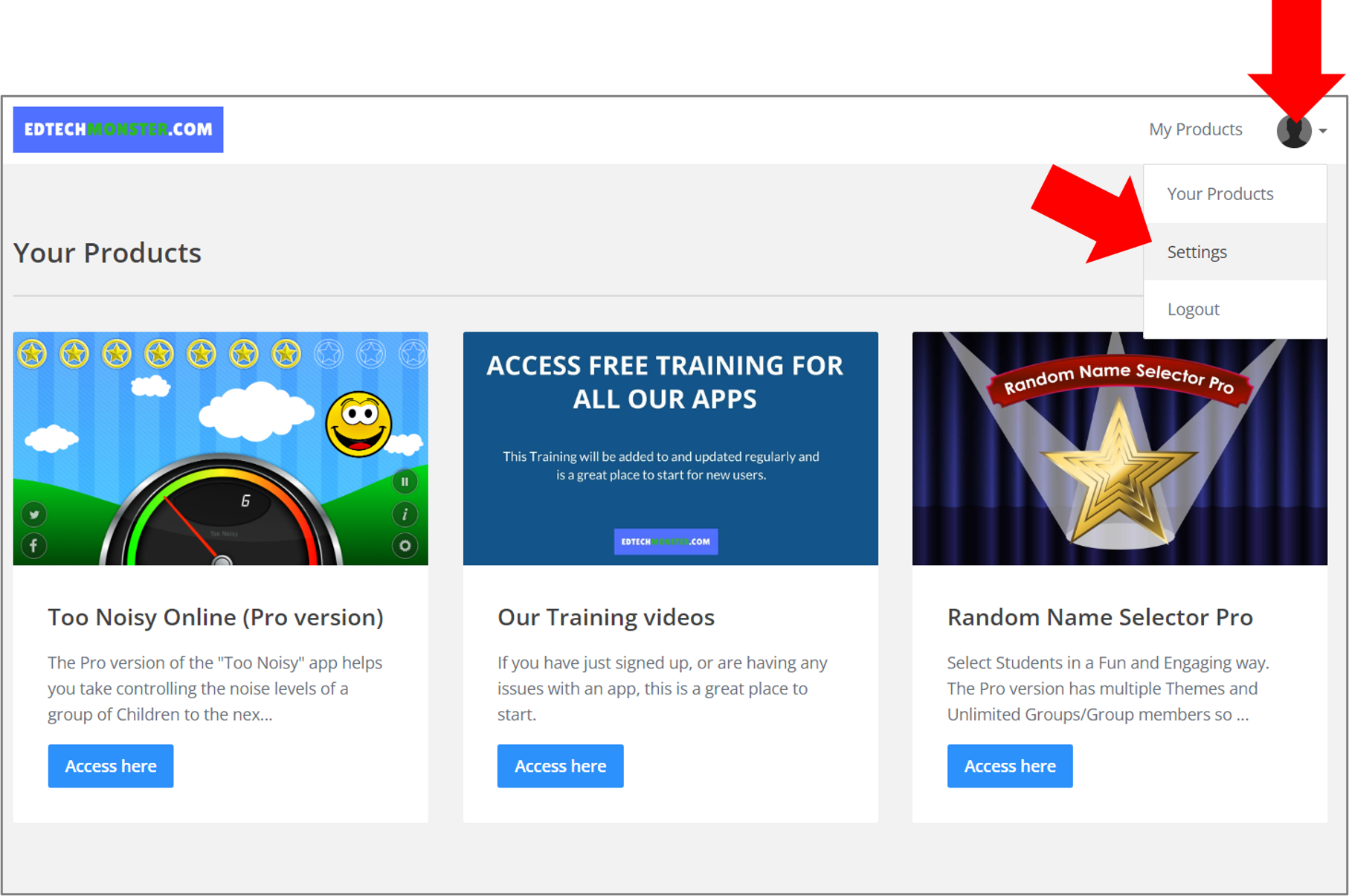The image size is (1349, 896).
Task: Choose Settings in the profile menu
Action: (1234, 252)
